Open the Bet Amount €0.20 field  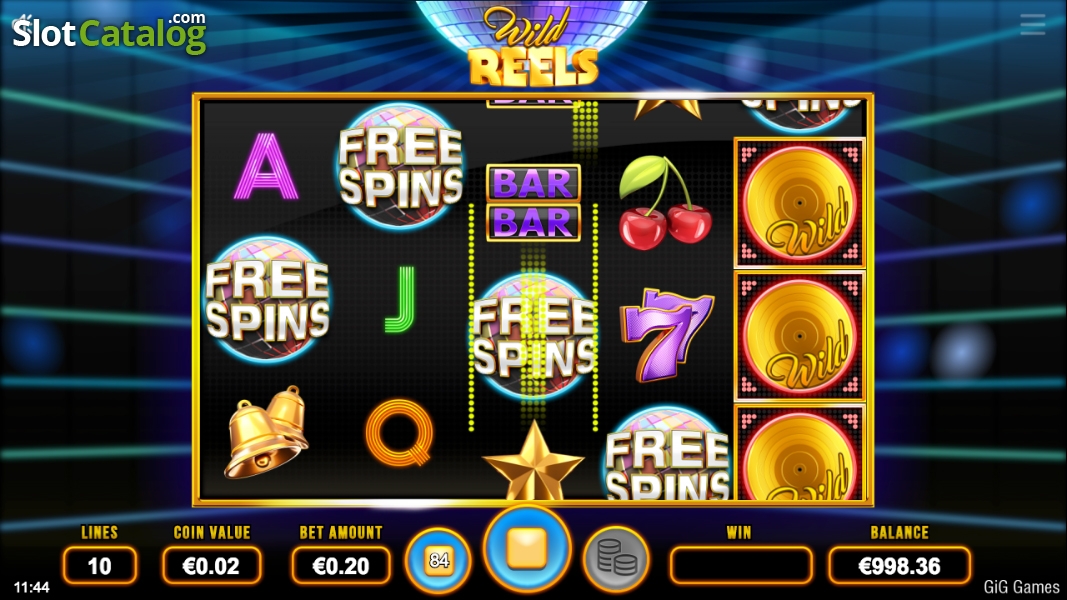point(341,565)
